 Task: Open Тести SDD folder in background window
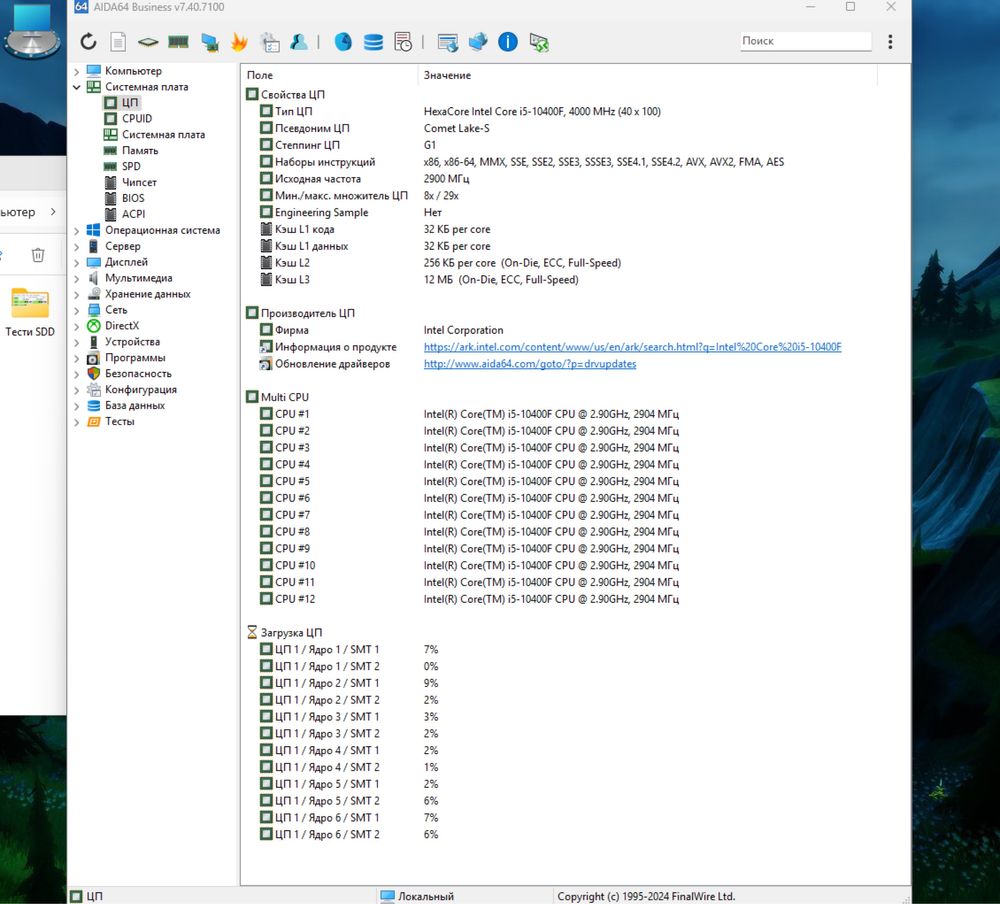30,312
